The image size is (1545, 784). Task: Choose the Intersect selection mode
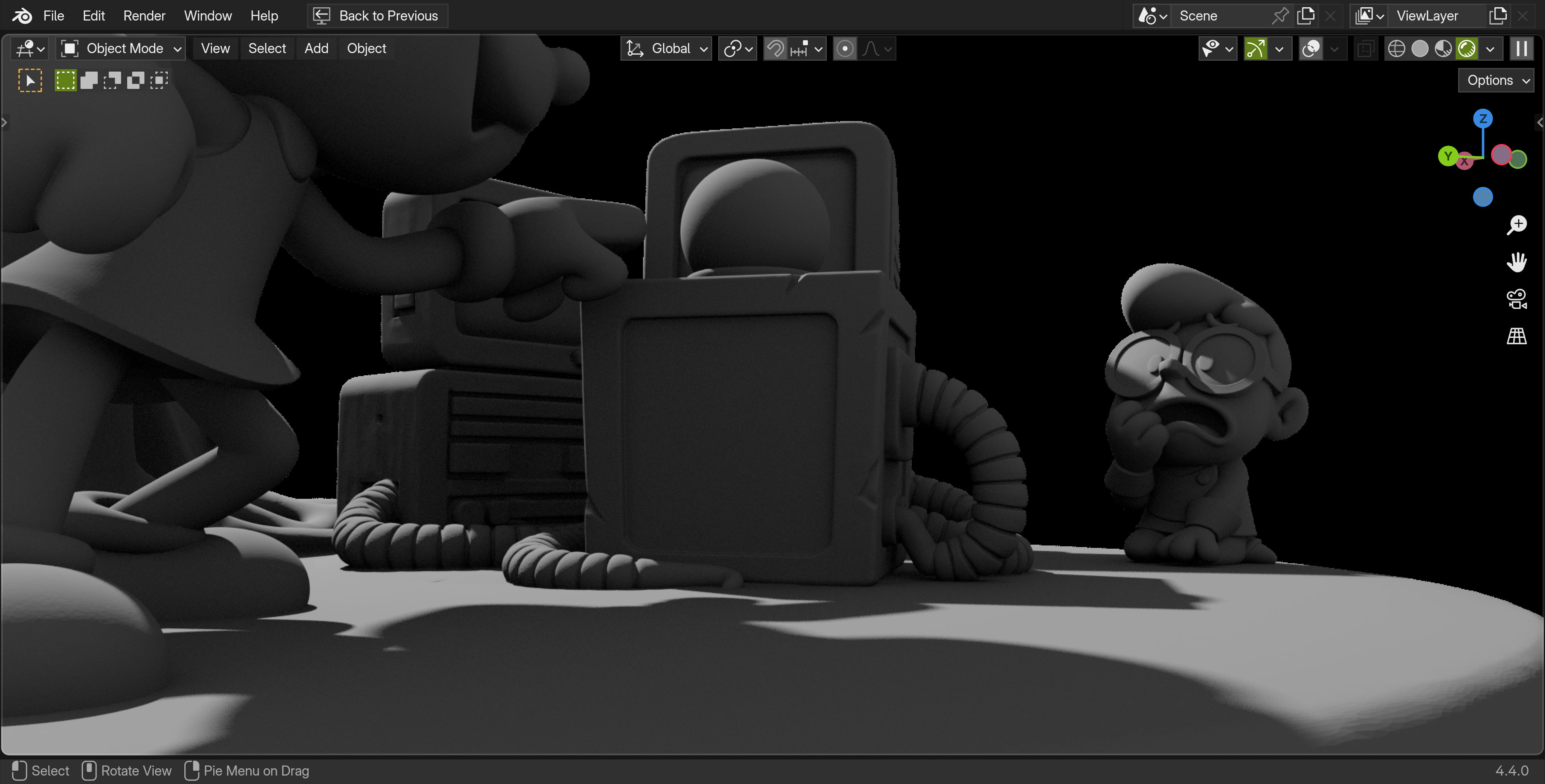click(x=159, y=80)
